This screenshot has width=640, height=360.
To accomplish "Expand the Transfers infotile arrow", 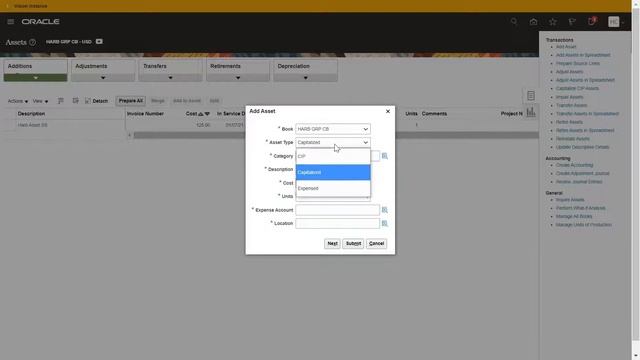I will click(x=170, y=78).
